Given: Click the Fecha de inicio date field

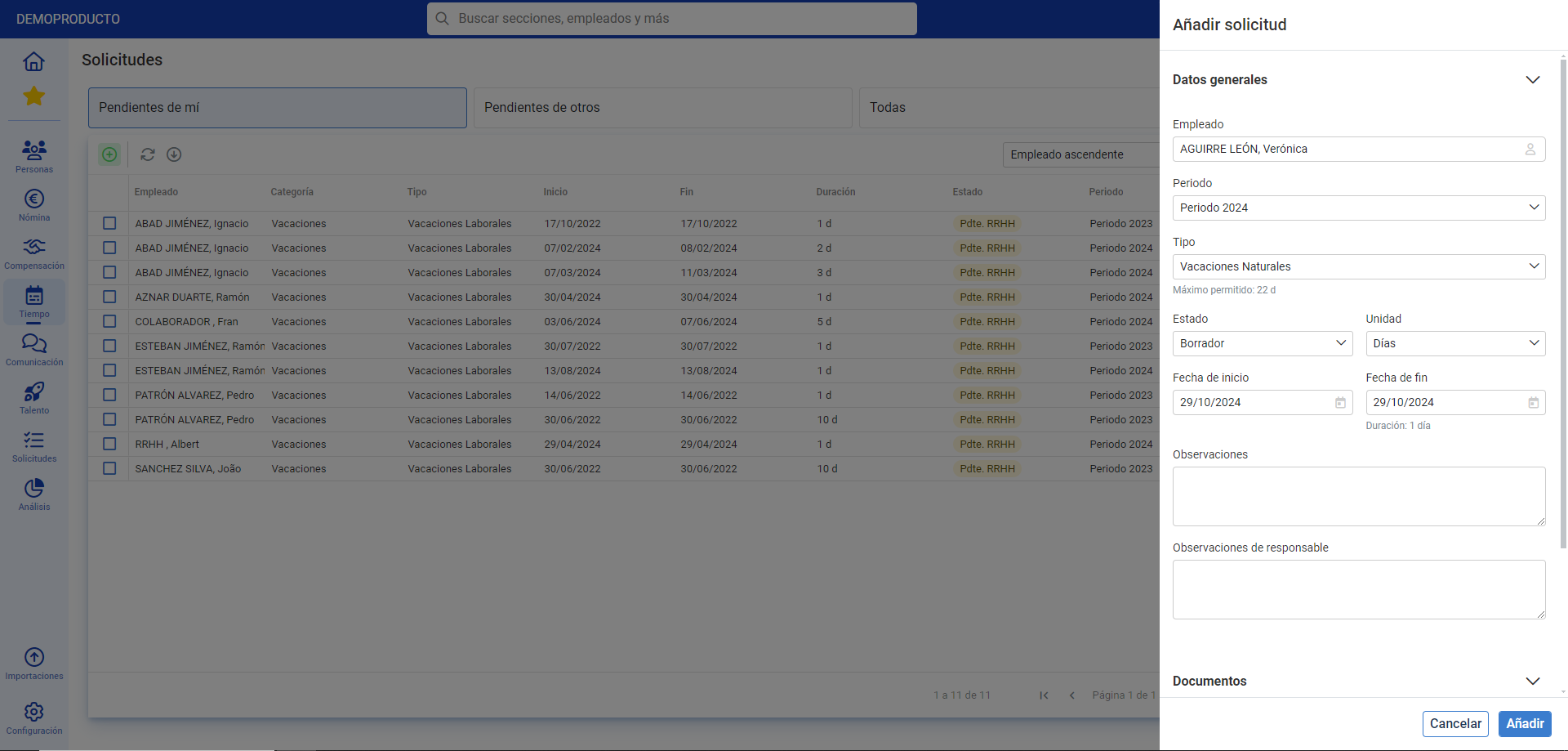Looking at the screenshot, I should click(1263, 402).
